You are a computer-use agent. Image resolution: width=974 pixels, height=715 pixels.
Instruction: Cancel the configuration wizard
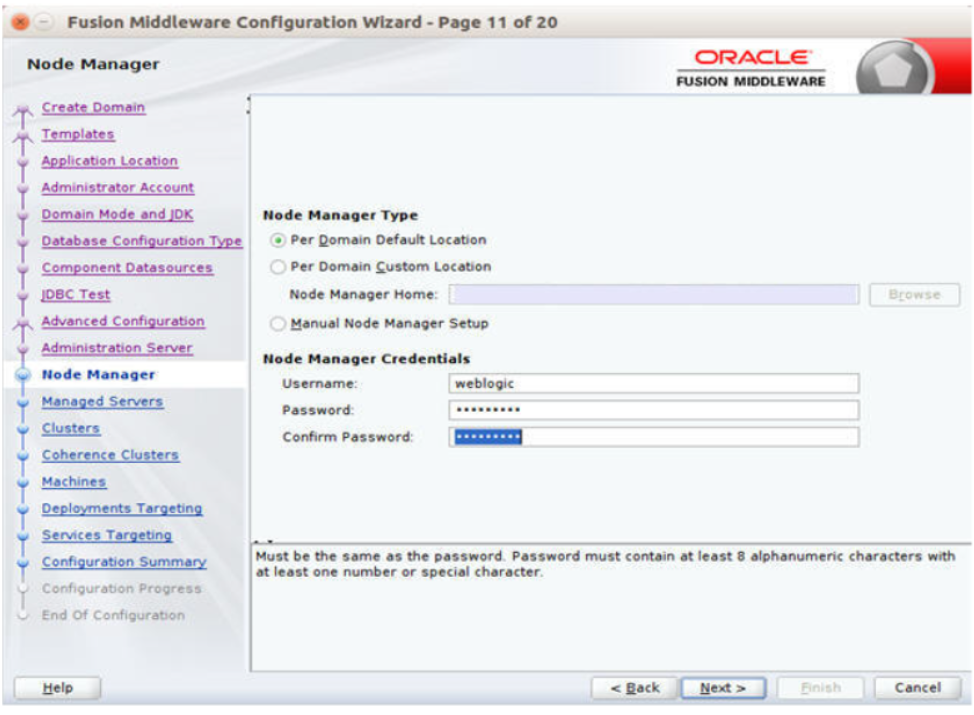pyautogui.click(x=917, y=688)
